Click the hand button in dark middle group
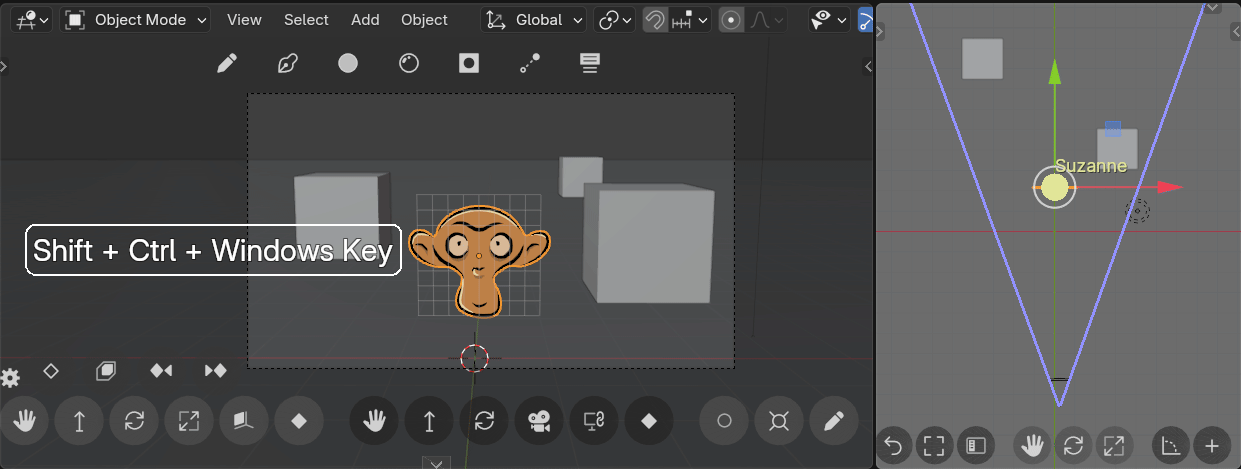The image size is (1241, 469). 374,421
